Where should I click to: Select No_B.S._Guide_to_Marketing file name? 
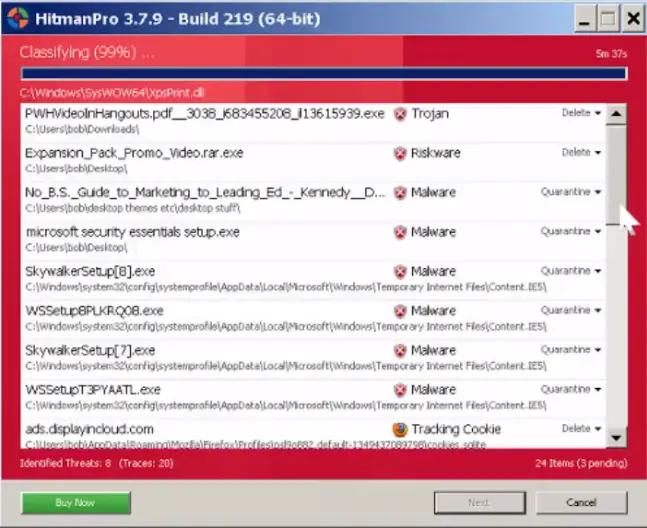[205, 192]
